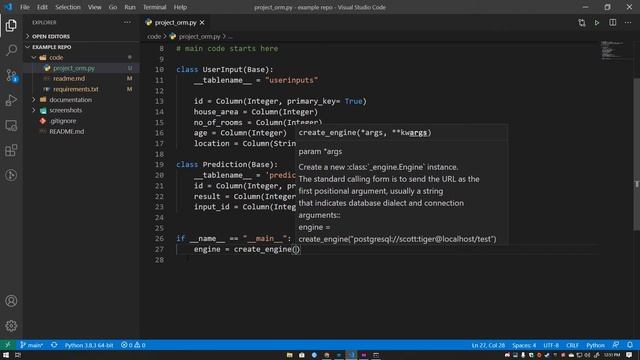
Task: Open File Explorer from the taskbar
Action: 289,355
